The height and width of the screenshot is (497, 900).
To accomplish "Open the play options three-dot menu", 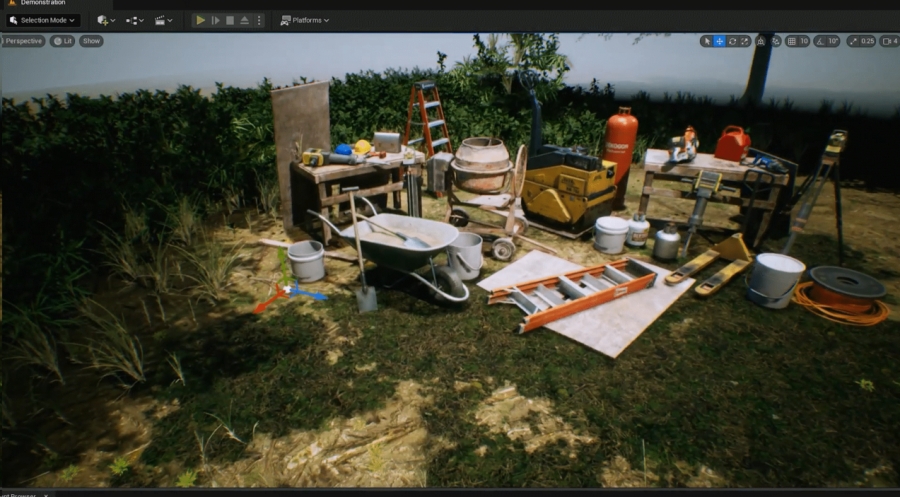I will point(259,20).
